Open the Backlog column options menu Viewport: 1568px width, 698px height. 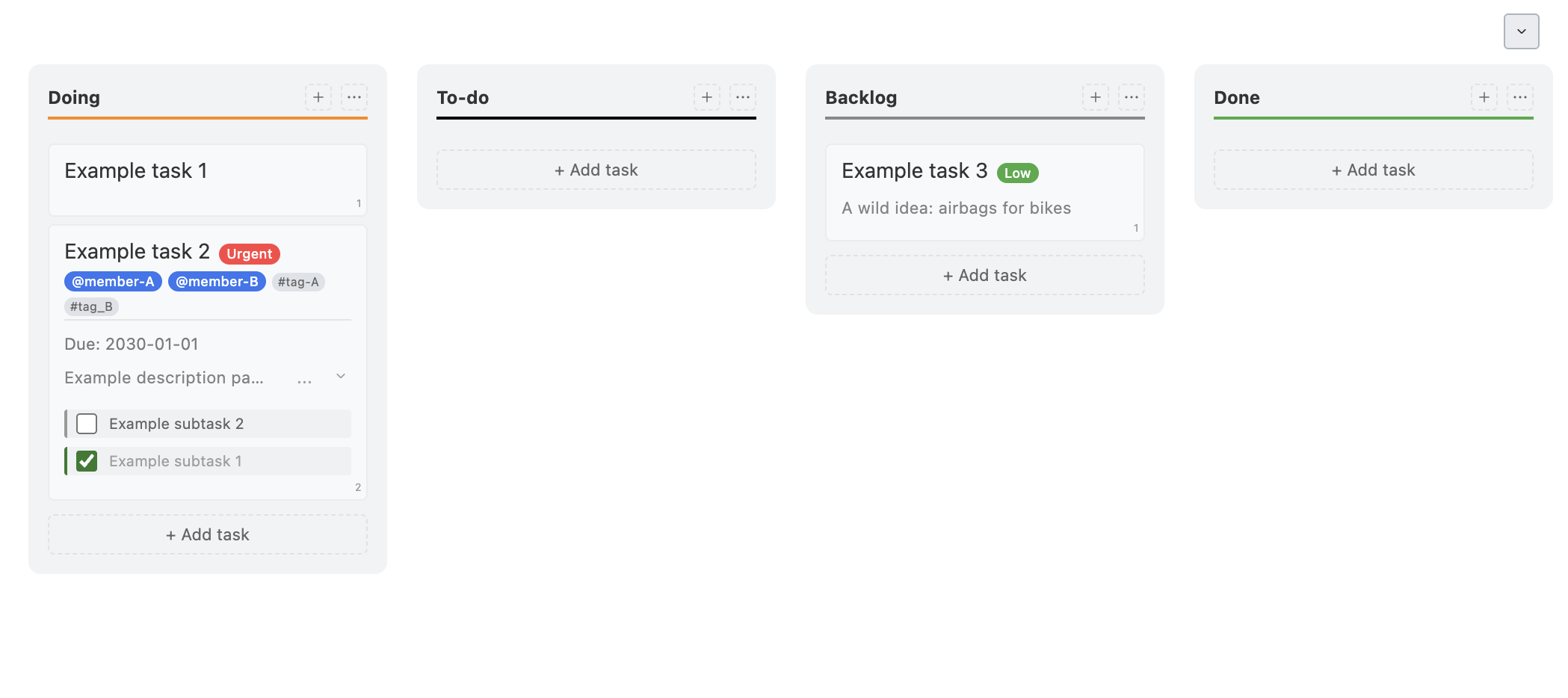(x=1132, y=97)
